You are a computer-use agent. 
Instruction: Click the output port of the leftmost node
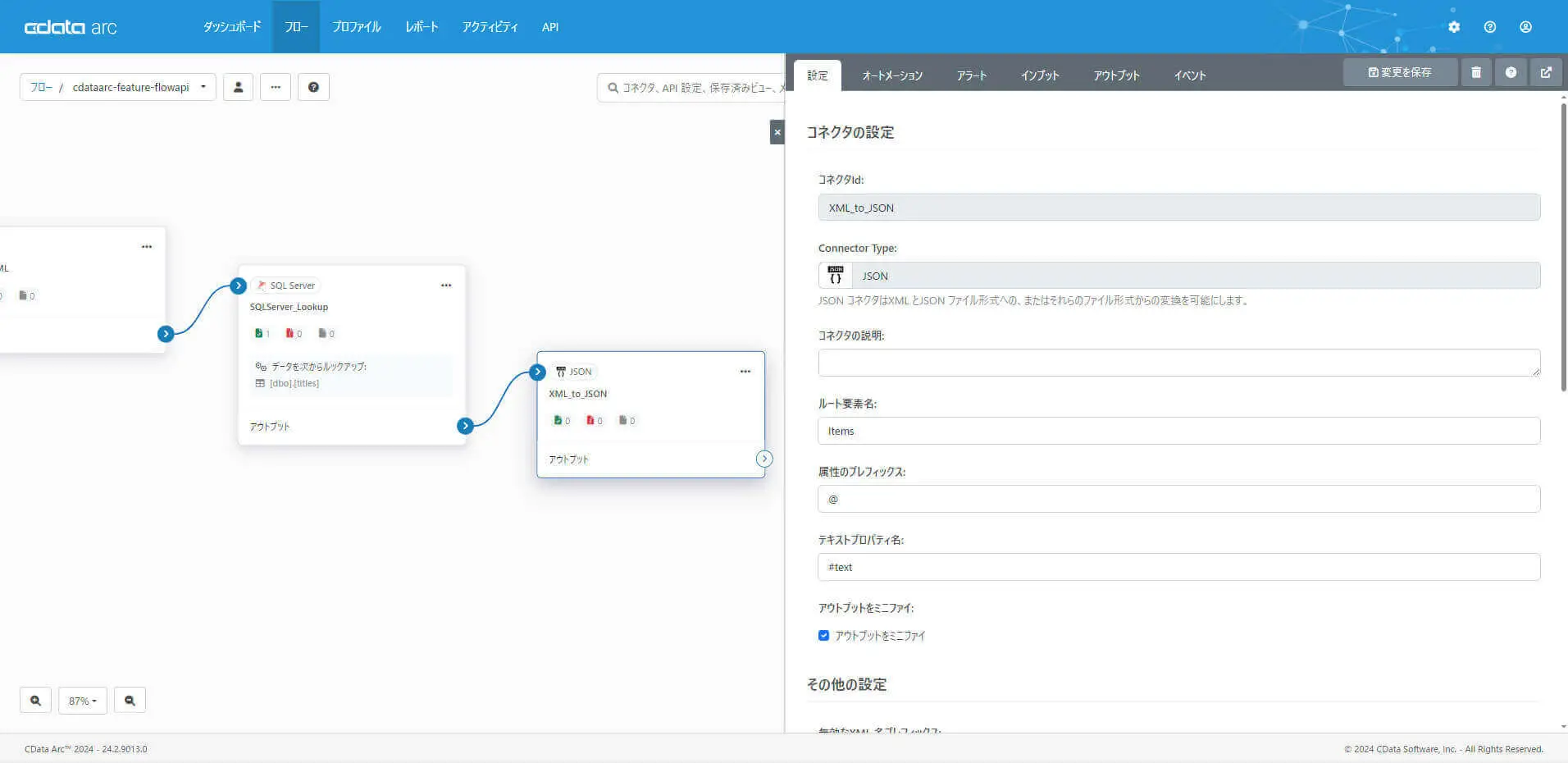(166, 334)
